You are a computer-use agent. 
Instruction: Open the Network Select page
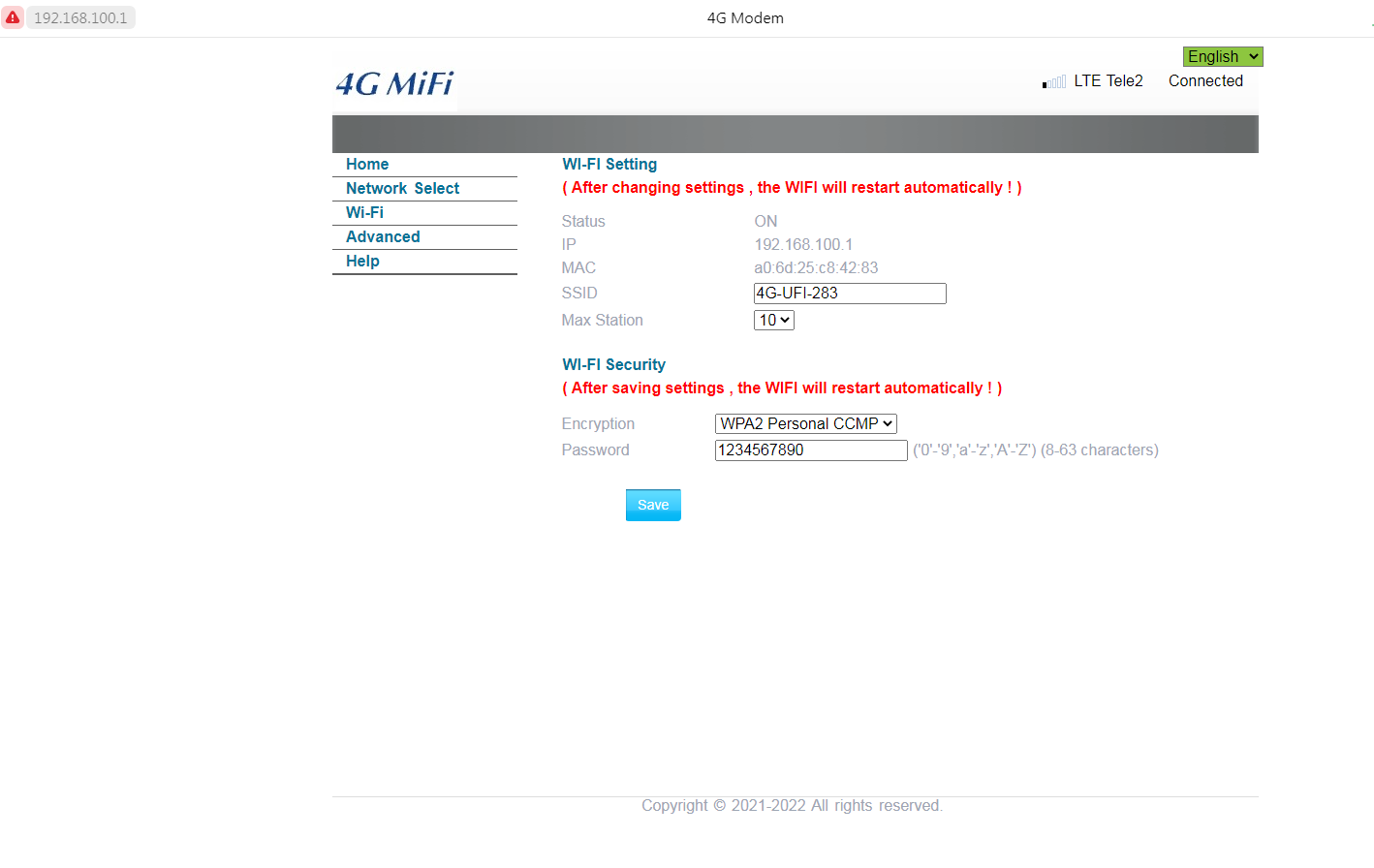coord(402,189)
